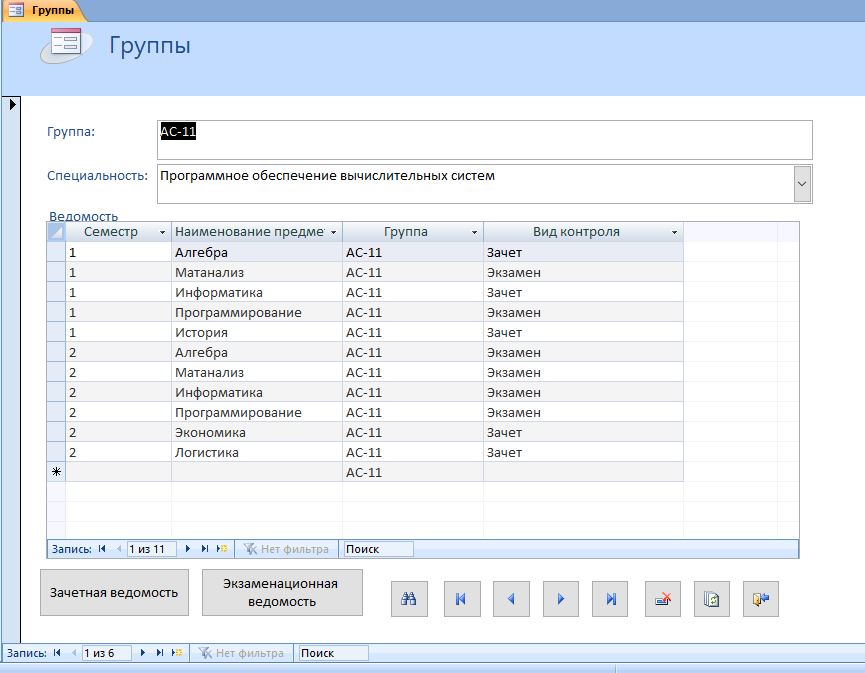
Task: Click Матанализ cell in semester 2
Action: tap(257, 372)
